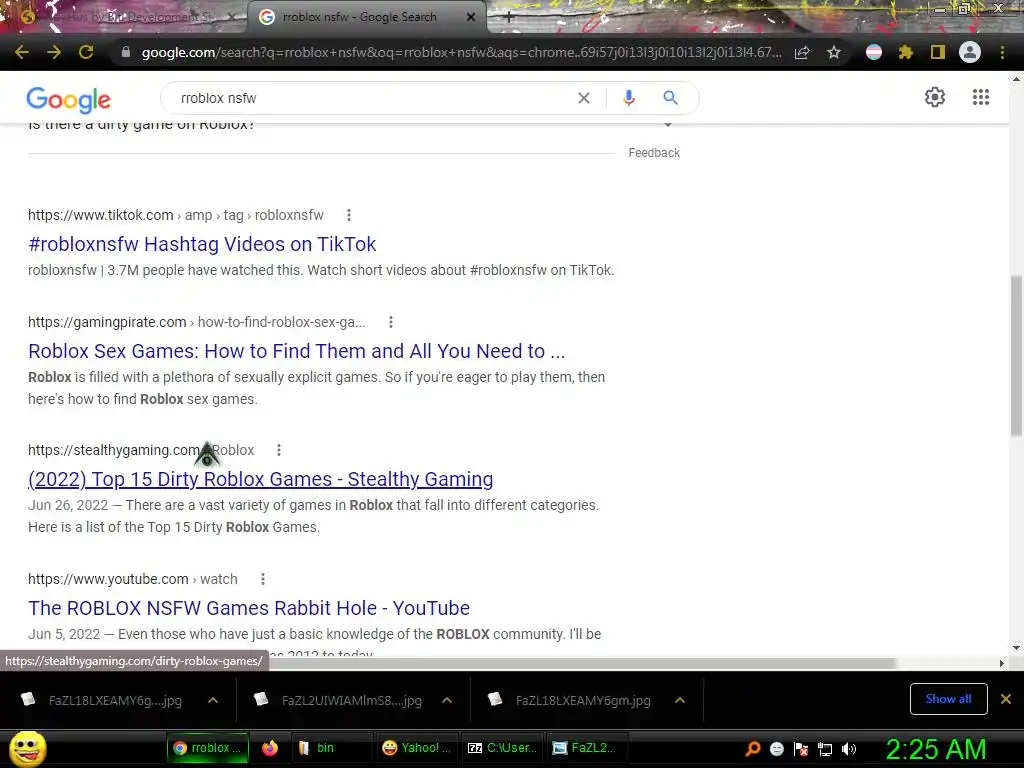Click the address bar URL
The height and width of the screenshot is (768, 1024).
tap(461, 52)
